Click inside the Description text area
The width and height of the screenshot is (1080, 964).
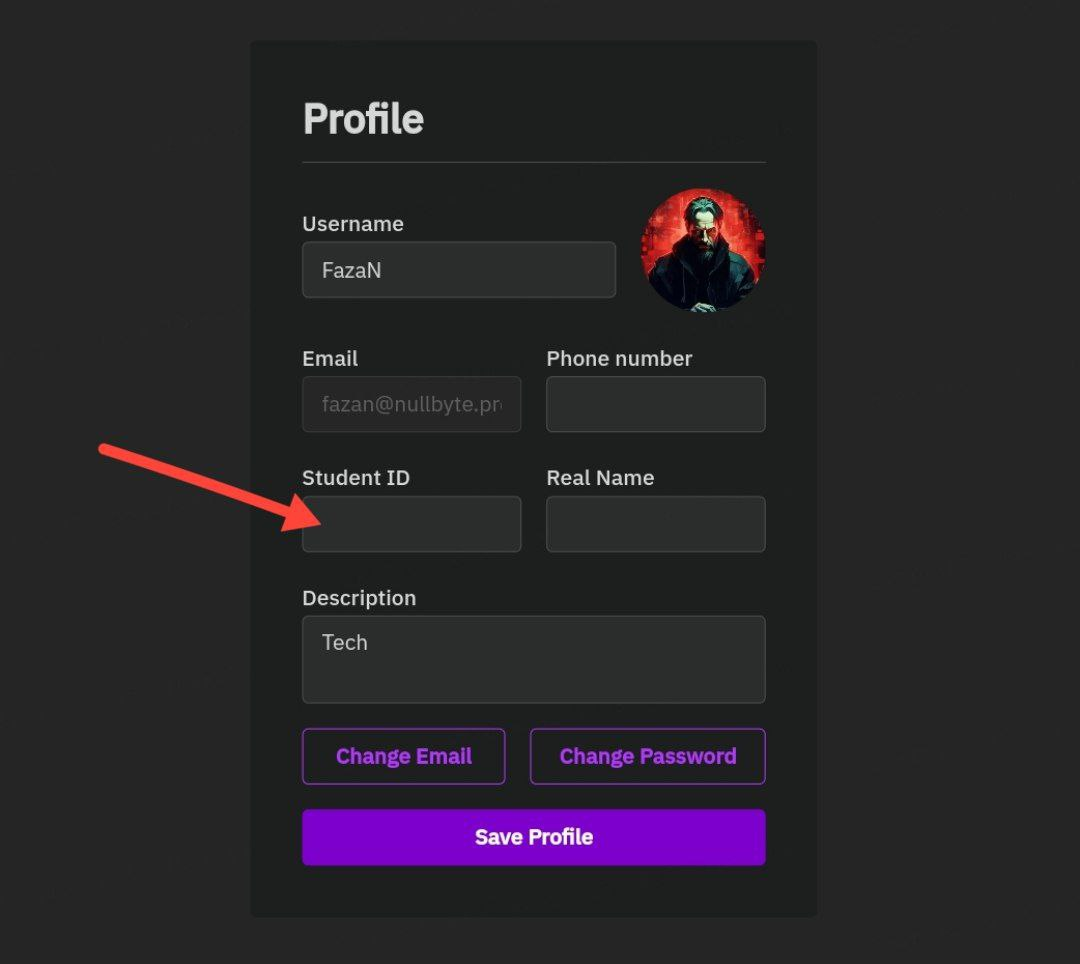[533, 660]
